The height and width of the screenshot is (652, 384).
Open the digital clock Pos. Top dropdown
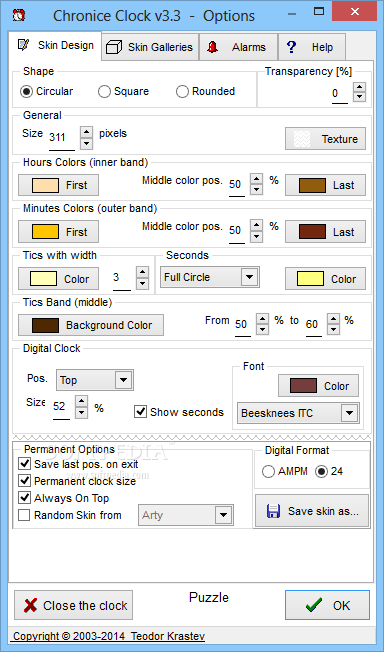click(123, 380)
